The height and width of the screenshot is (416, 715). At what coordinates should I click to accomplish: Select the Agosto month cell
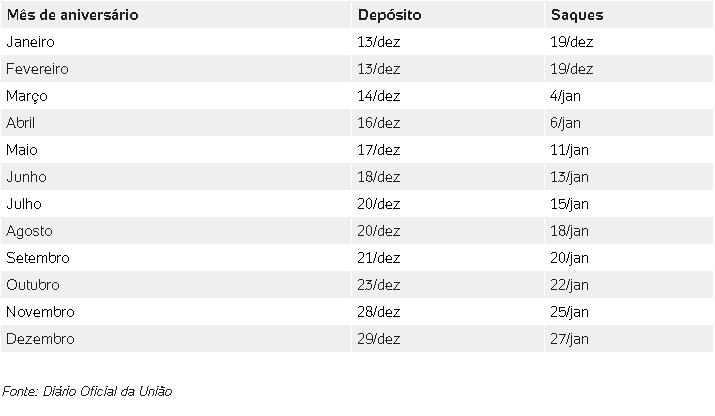29,232
